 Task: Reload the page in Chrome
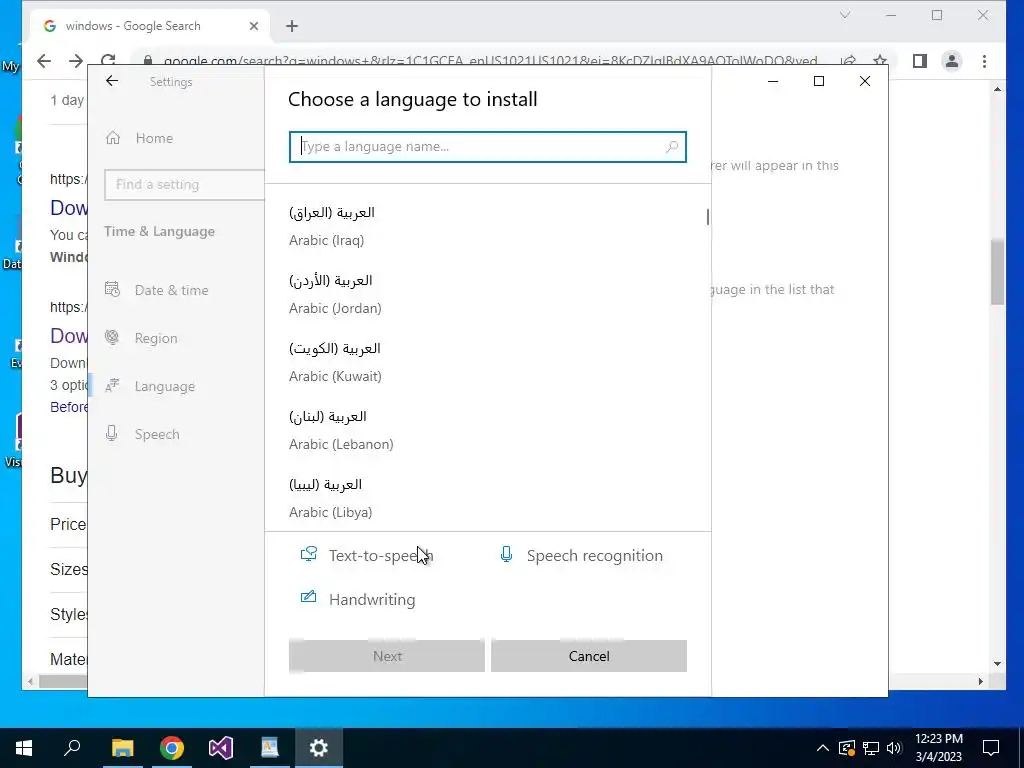108,60
